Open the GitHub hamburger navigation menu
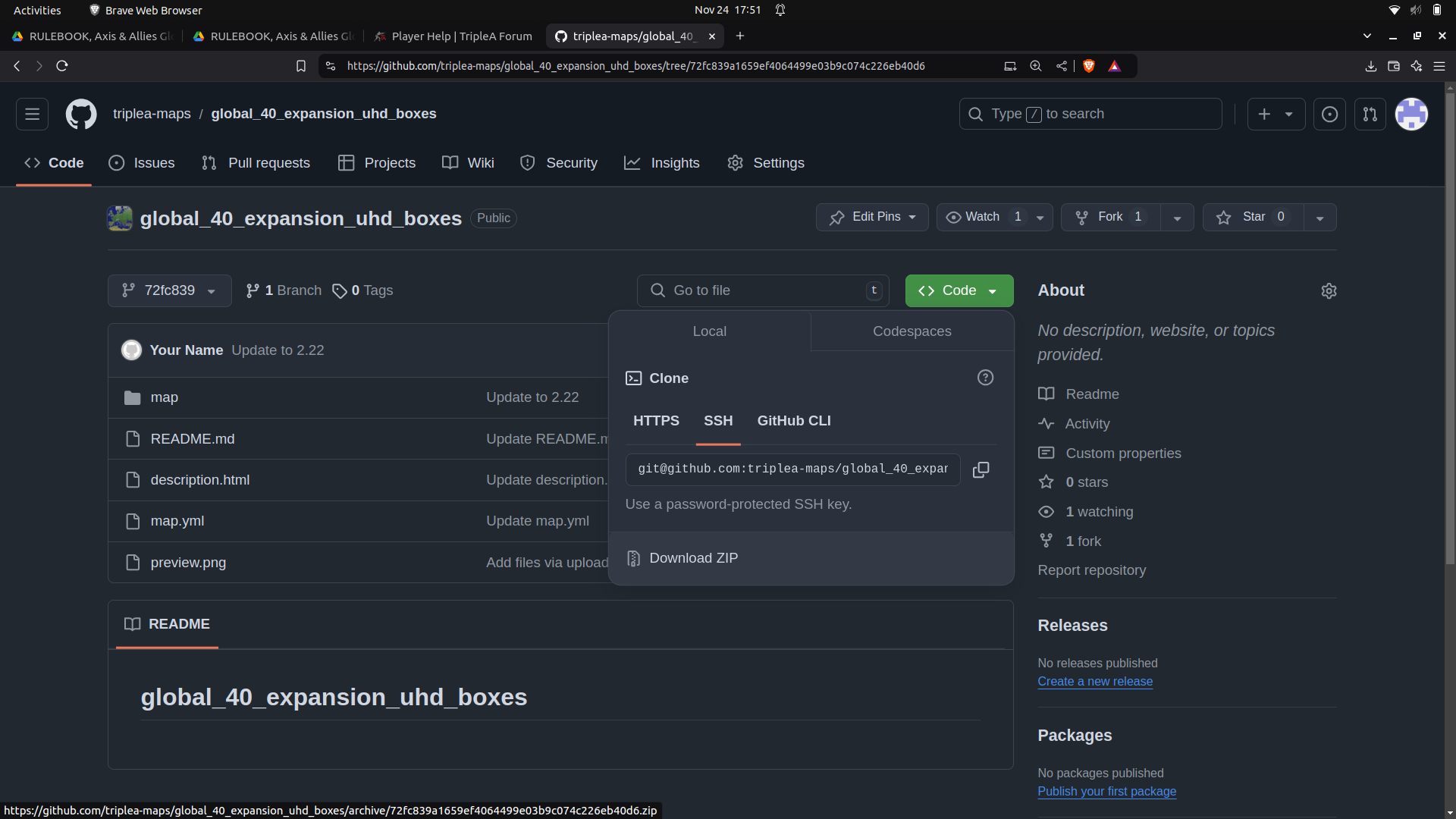 (x=32, y=114)
